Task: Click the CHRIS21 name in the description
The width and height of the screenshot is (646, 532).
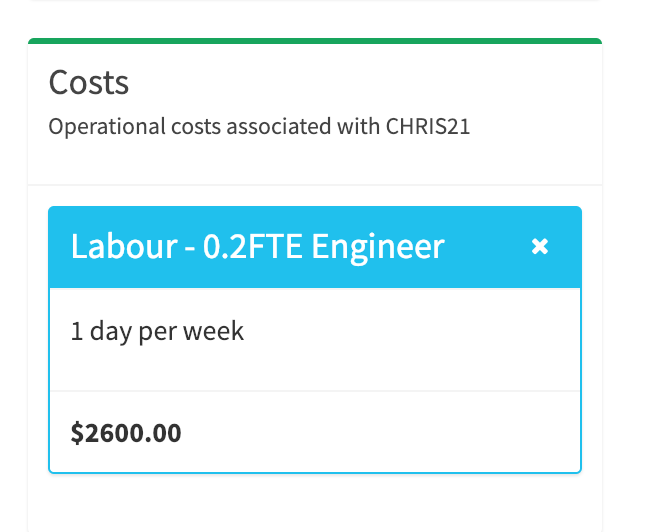Action: click(428, 126)
